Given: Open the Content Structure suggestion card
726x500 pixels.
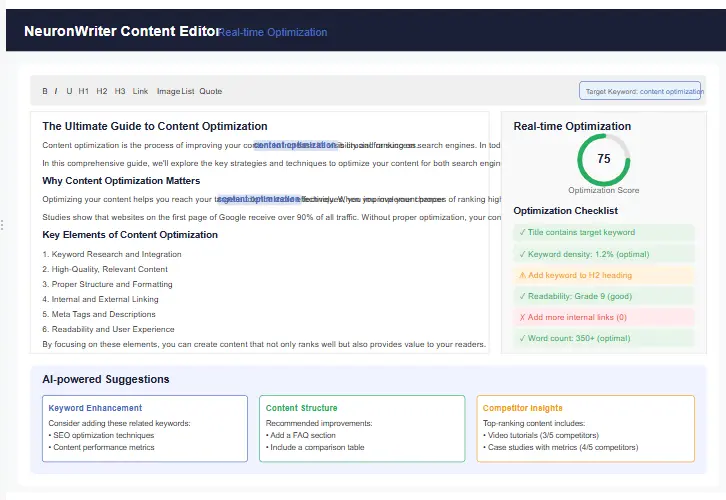Looking at the screenshot, I should click(362, 428).
